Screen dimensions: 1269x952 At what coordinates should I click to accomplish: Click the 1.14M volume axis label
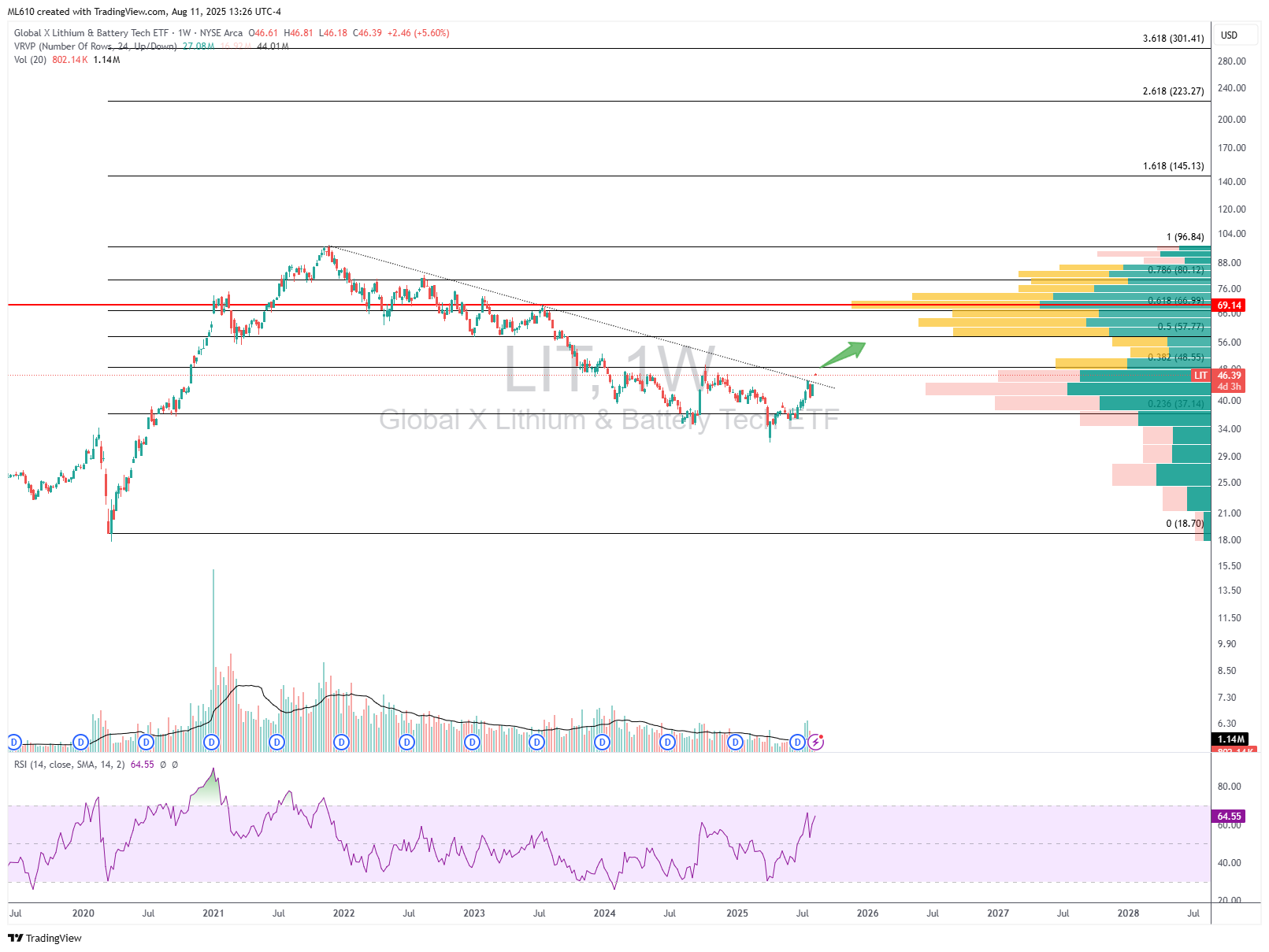pyautogui.click(x=1230, y=739)
